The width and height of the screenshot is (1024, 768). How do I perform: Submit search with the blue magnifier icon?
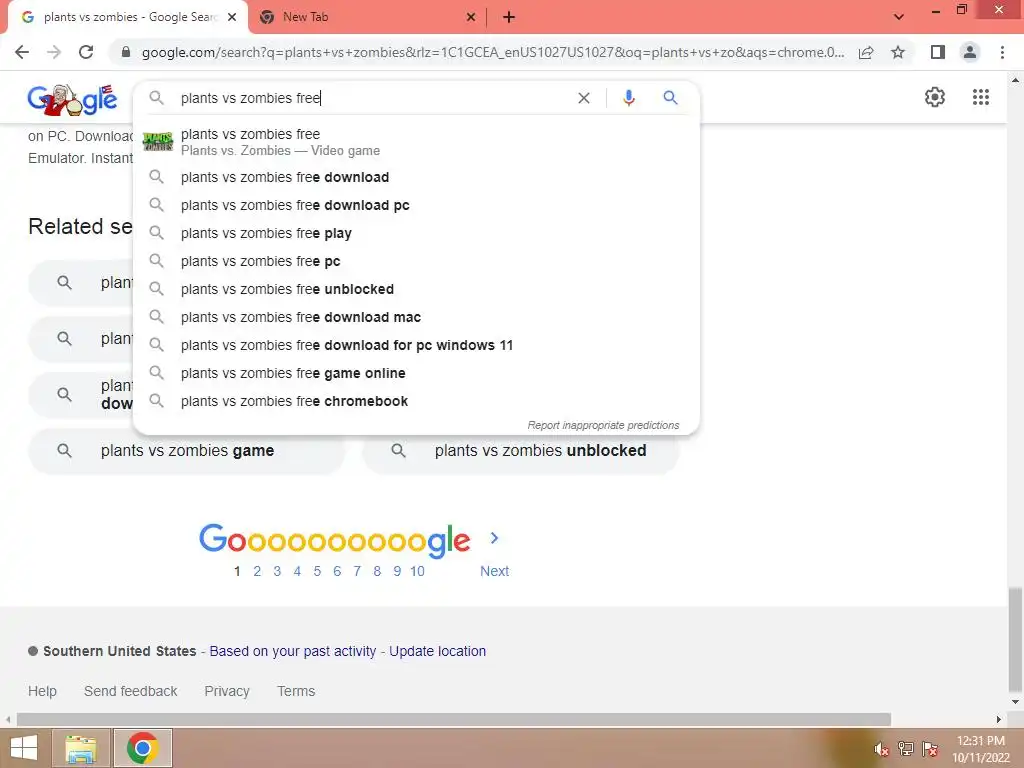(670, 98)
